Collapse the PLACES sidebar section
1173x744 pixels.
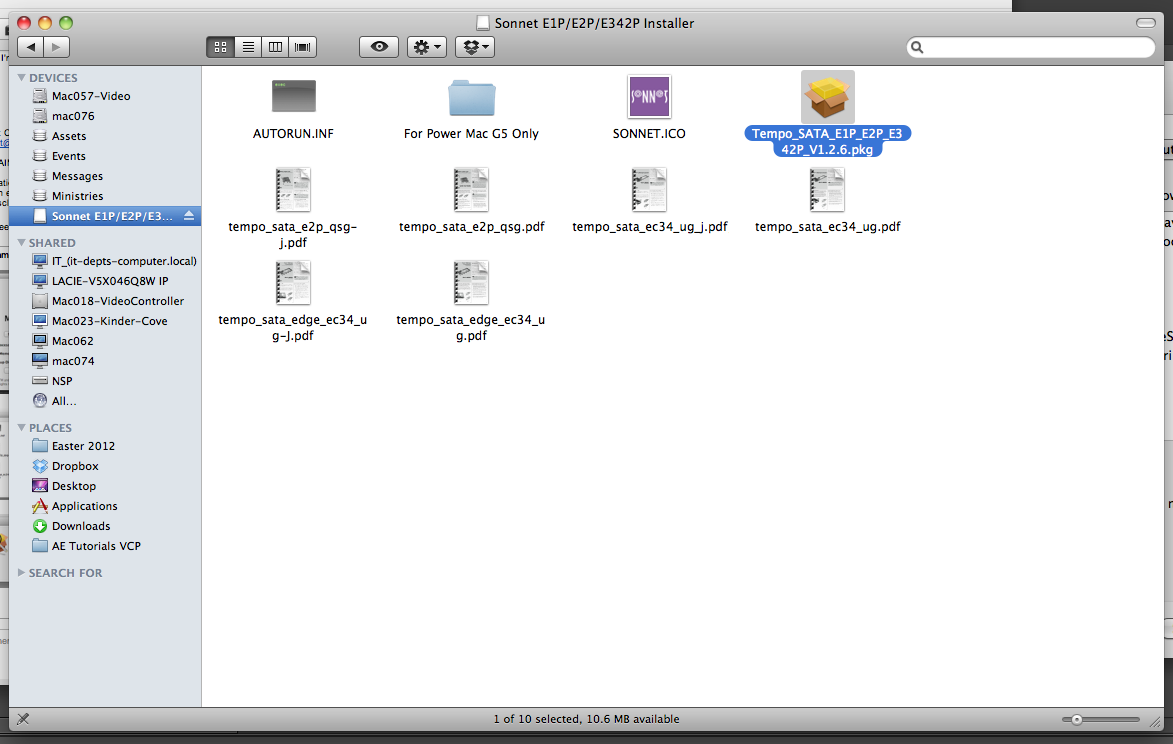[x=22, y=428]
